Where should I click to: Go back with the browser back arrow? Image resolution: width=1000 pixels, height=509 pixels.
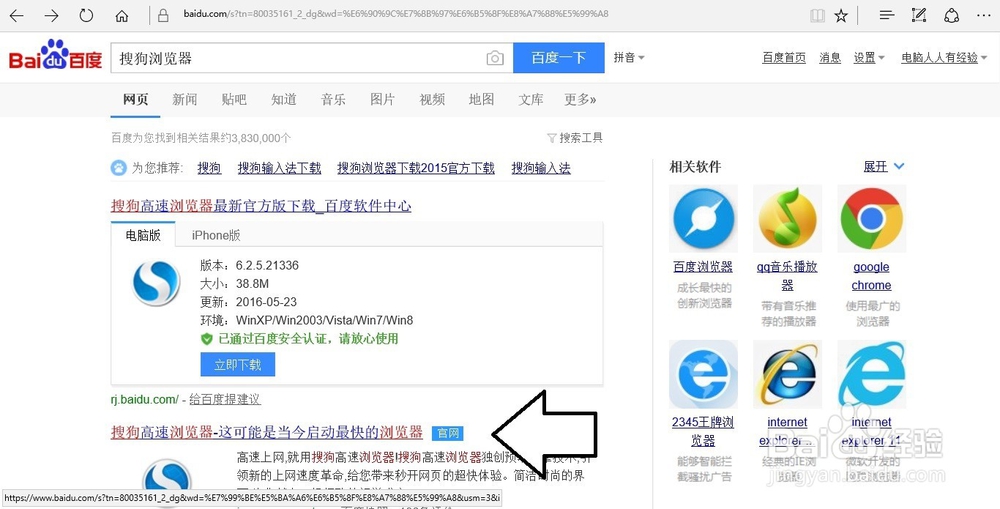tap(17, 15)
